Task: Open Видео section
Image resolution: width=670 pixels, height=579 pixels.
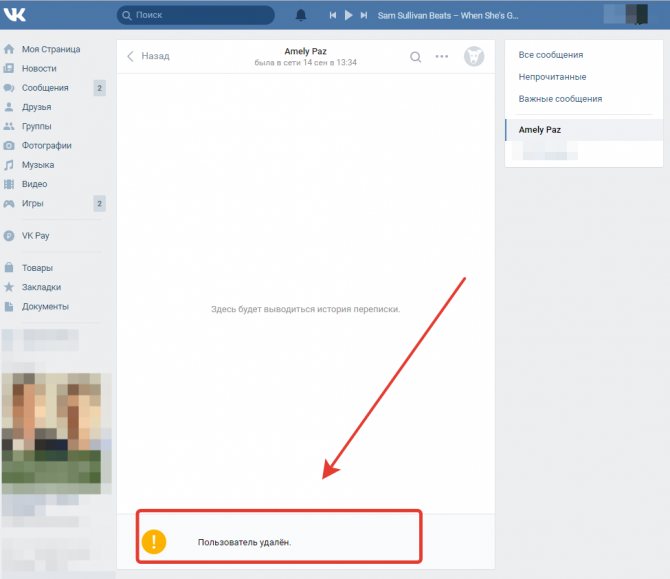Action: point(34,184)
